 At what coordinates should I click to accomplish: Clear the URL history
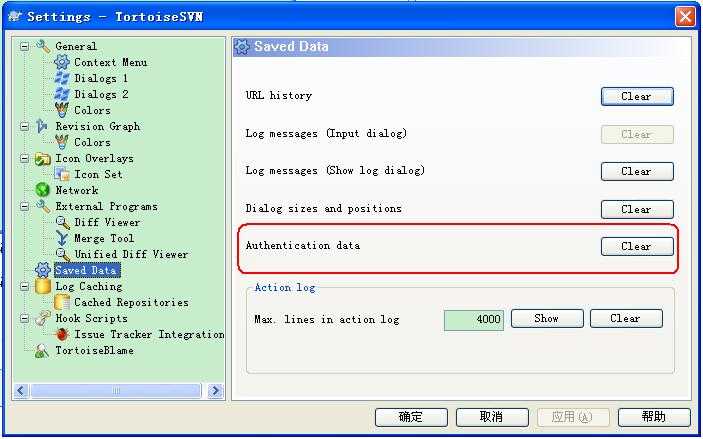pos(637,96)
